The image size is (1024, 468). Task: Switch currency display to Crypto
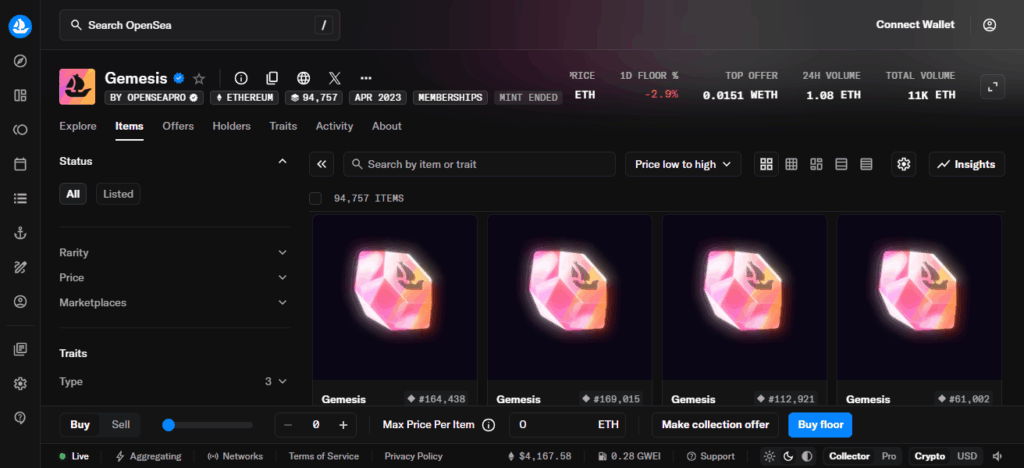pyautogui.click(x=930, y=456)
